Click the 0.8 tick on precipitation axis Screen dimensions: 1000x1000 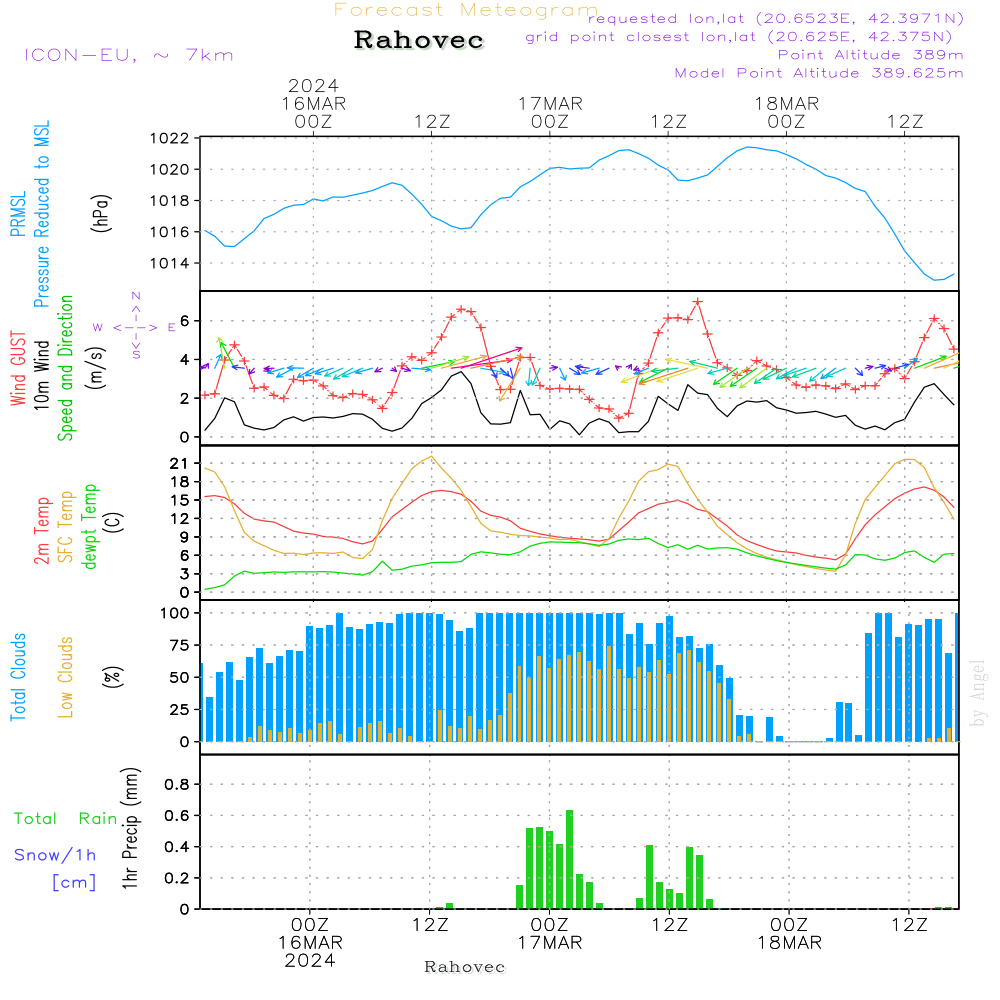coord(177,784)
